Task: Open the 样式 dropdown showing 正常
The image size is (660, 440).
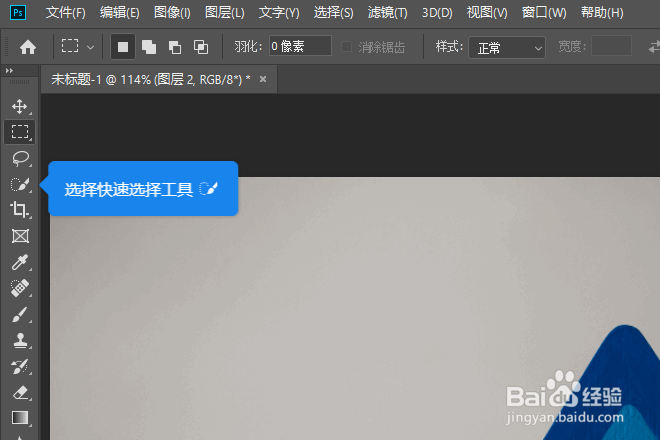Action: (507, 48)
